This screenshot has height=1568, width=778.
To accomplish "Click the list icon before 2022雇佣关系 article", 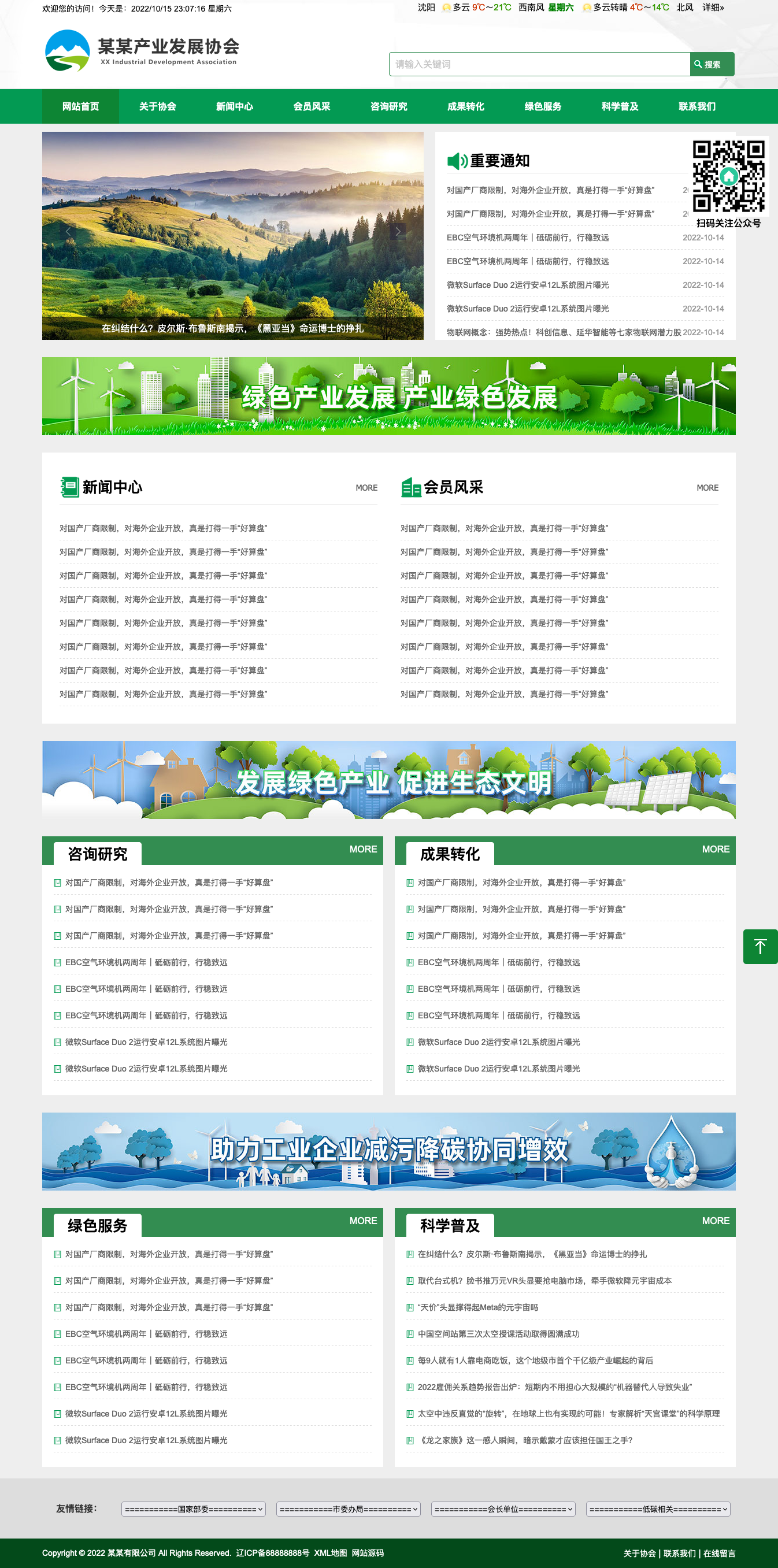I will (410, 1387).
